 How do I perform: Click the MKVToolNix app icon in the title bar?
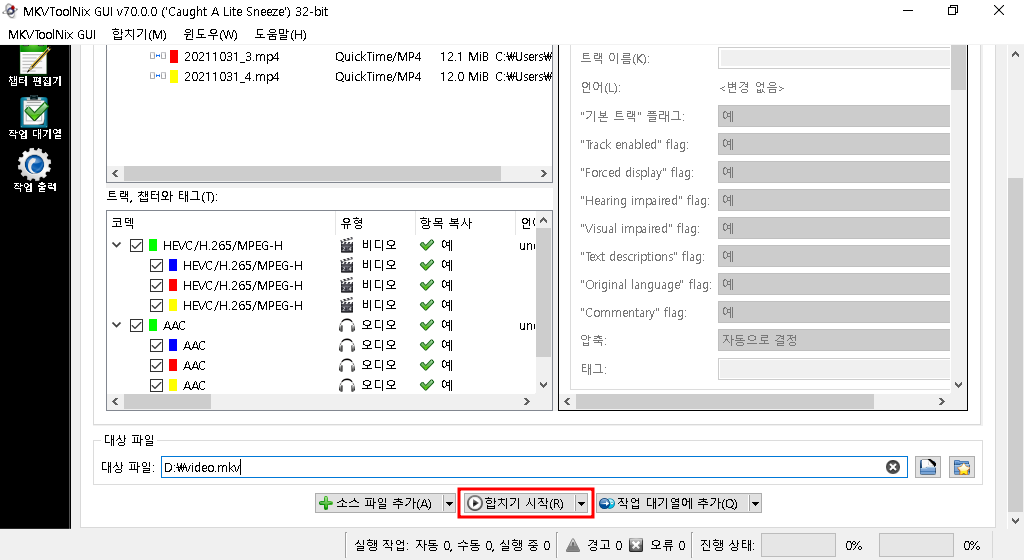10,11
